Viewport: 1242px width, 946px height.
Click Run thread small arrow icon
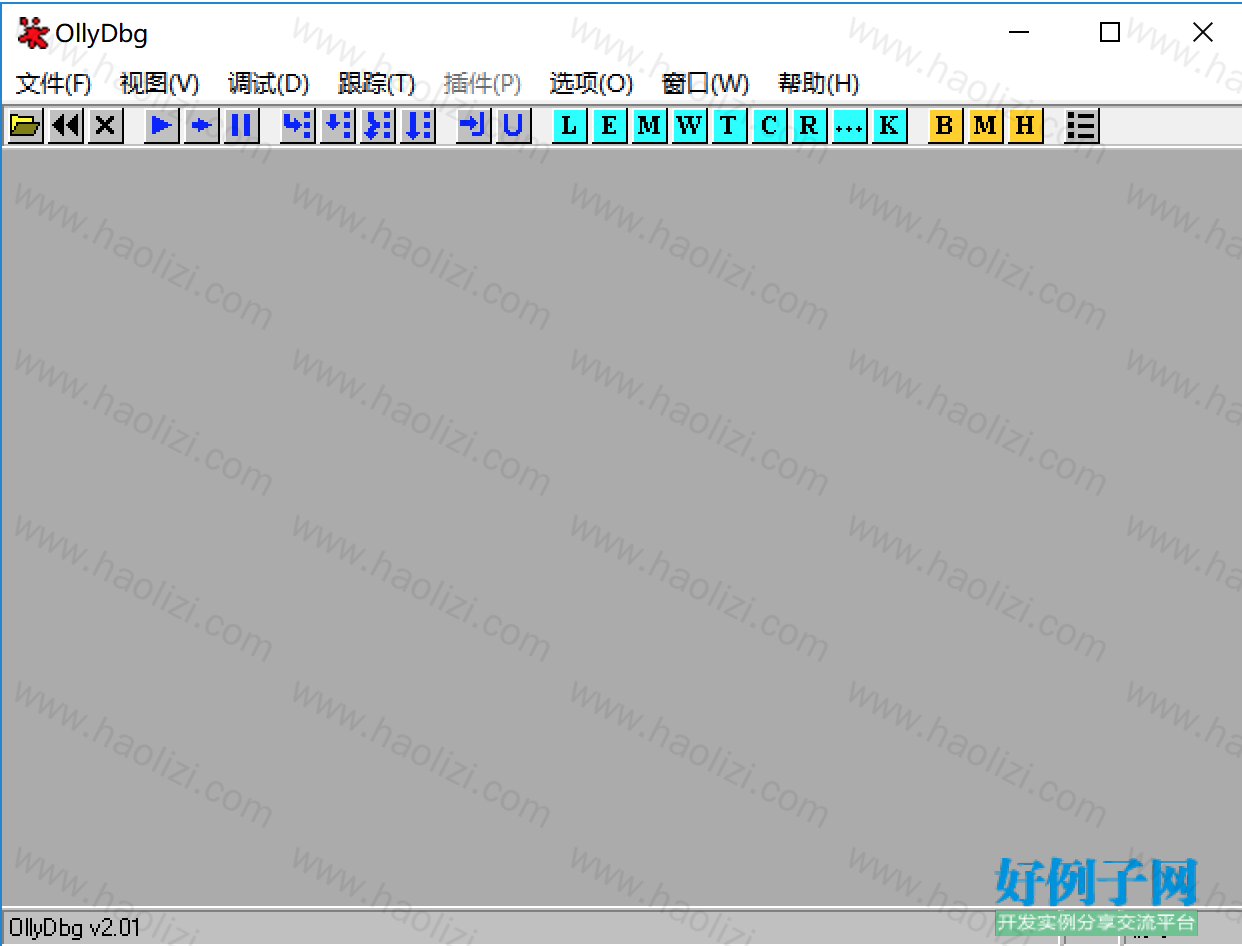click(x=202, y=126)
